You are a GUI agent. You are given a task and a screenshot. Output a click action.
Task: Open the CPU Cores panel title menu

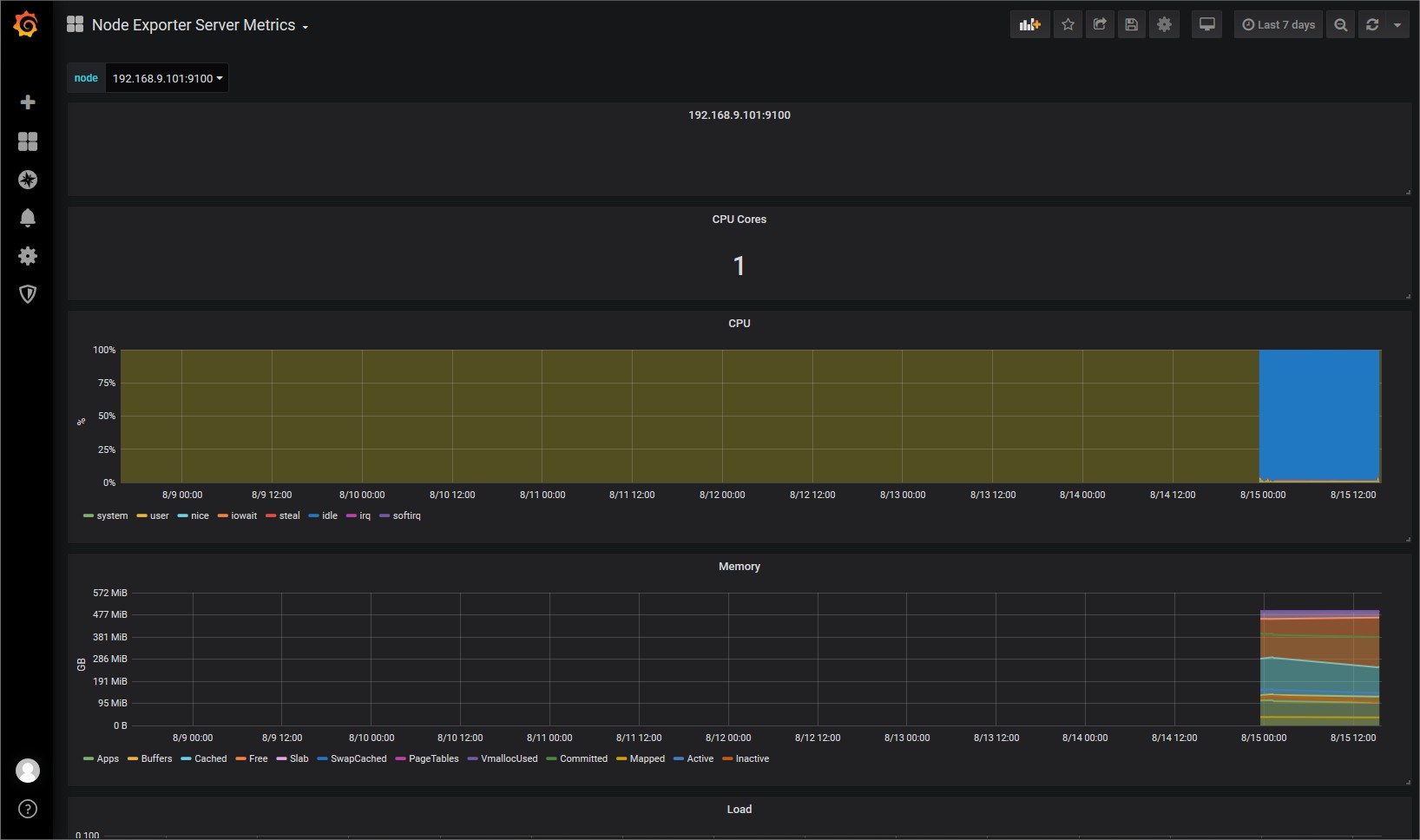coord(740,220)
